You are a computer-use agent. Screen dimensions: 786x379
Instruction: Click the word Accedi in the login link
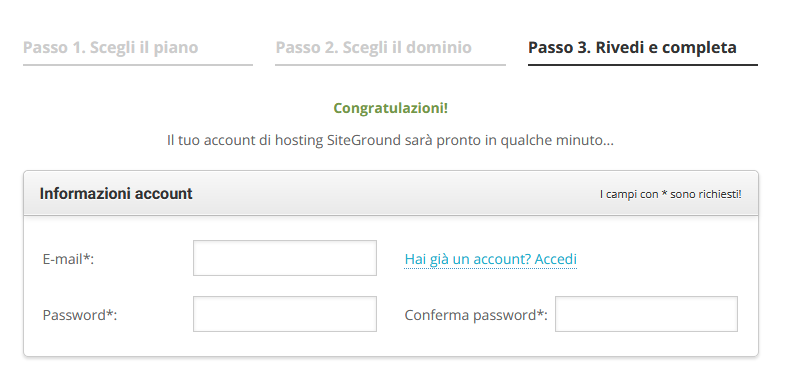click(556, 259)
